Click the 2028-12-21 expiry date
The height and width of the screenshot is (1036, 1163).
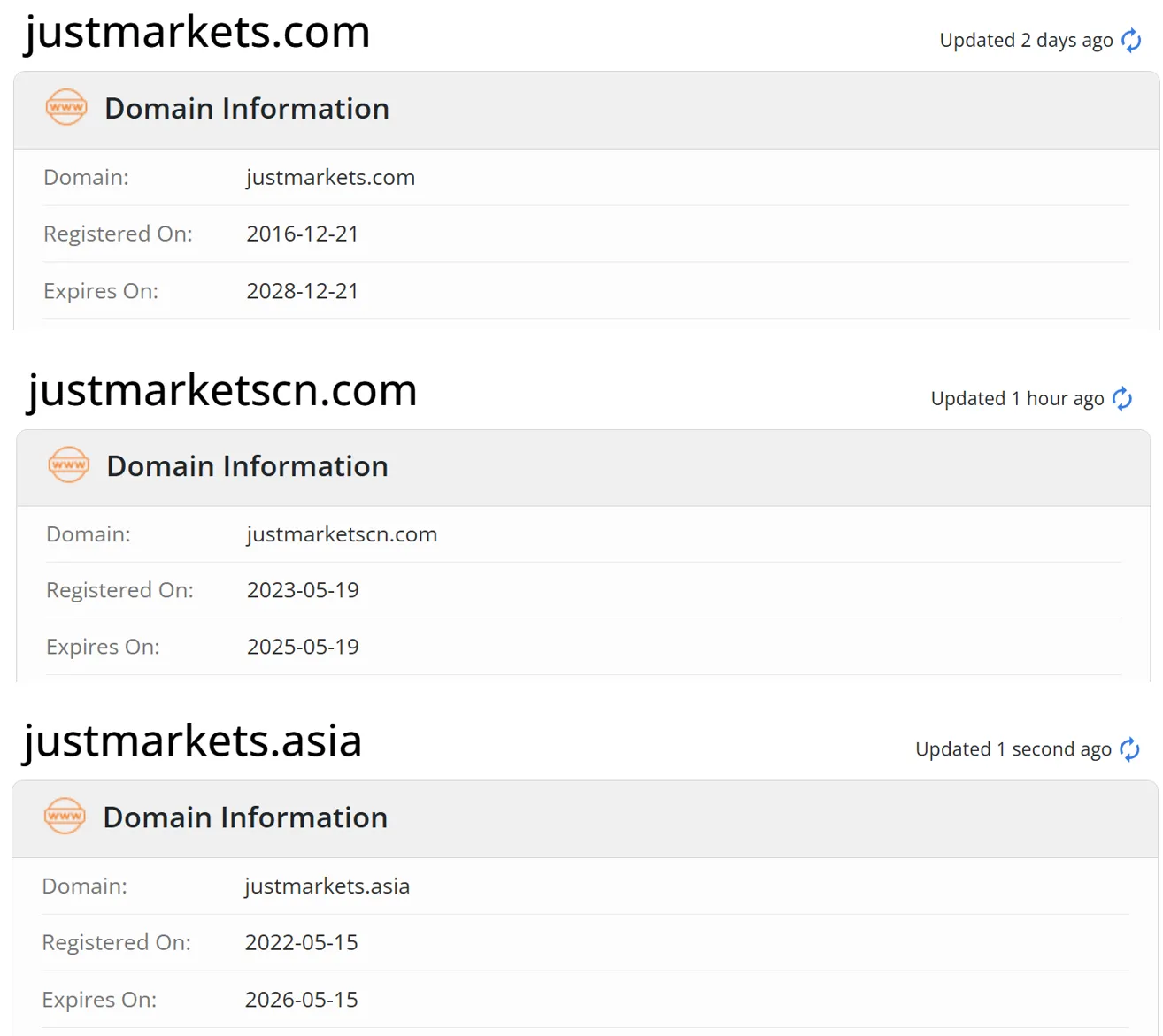[303, 291]
